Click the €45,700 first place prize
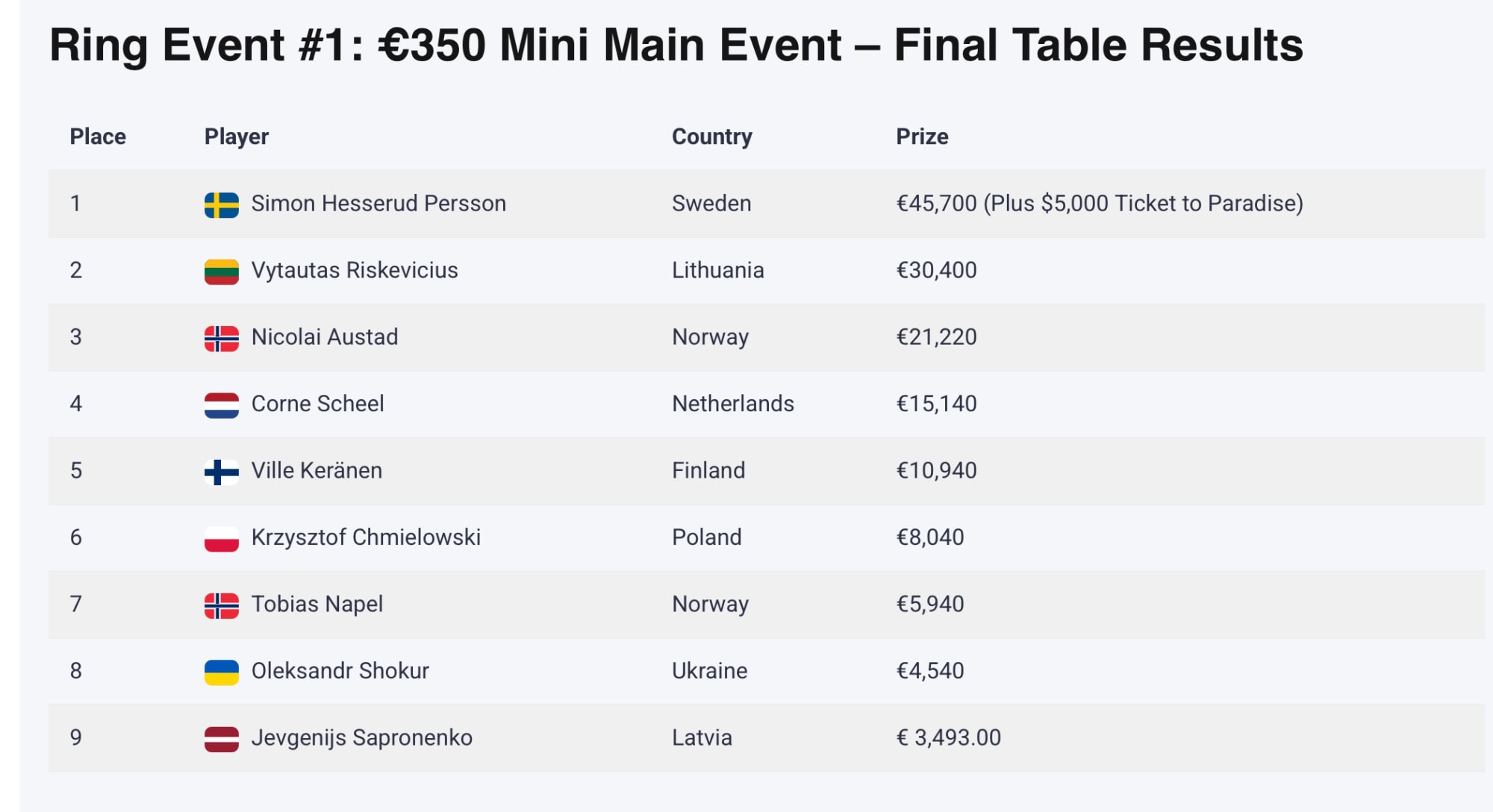 pos(936,203)
